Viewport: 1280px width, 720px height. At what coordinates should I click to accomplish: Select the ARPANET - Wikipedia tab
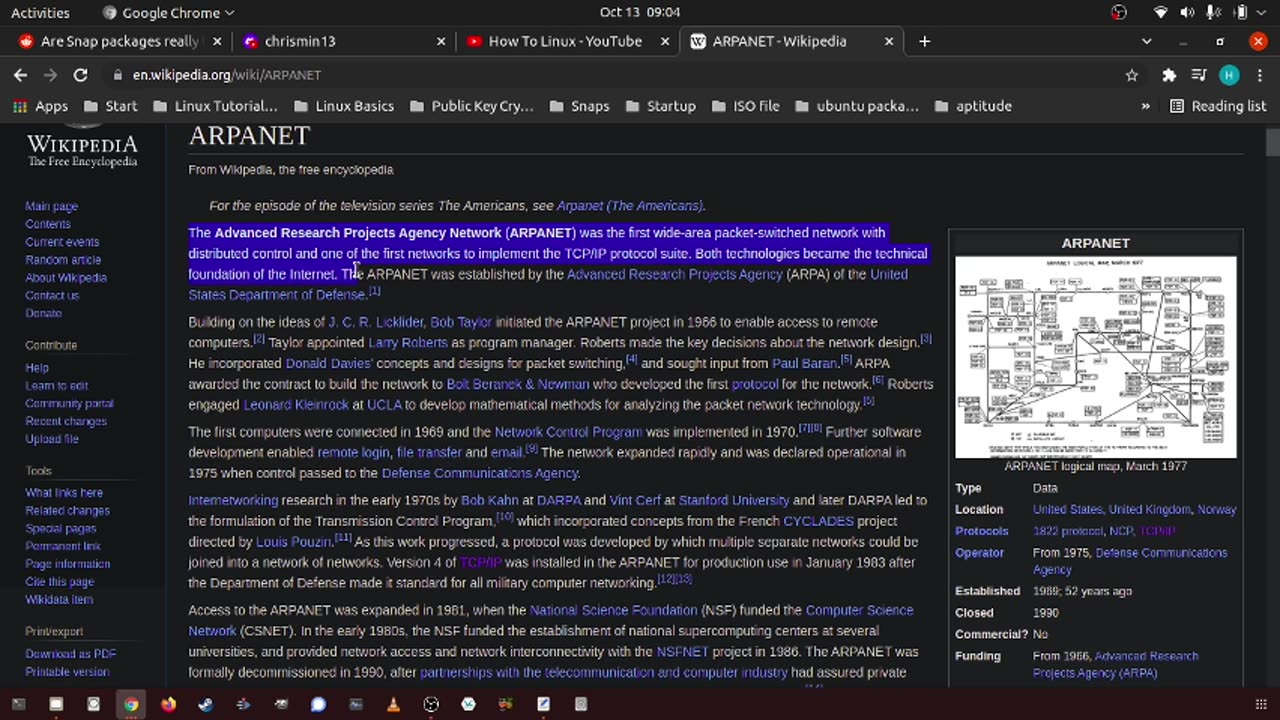[x=791, y=41]
